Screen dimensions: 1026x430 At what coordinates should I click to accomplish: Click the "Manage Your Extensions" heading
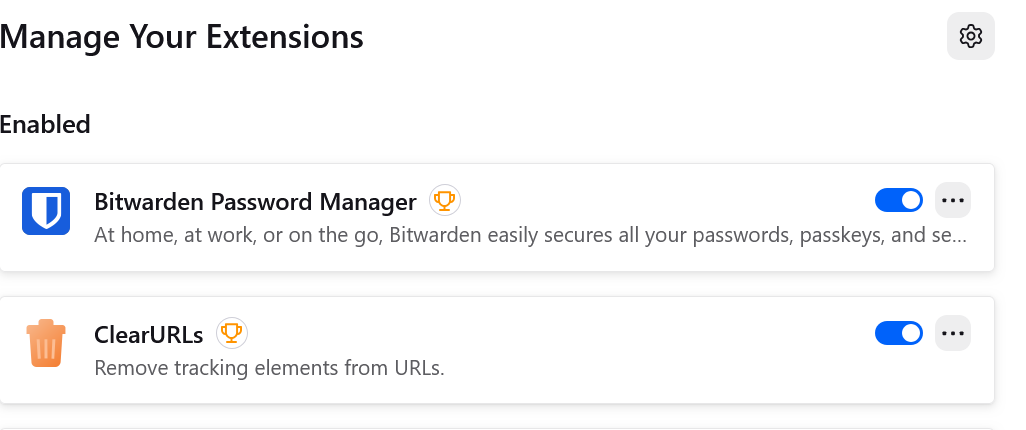pos(182,38)
